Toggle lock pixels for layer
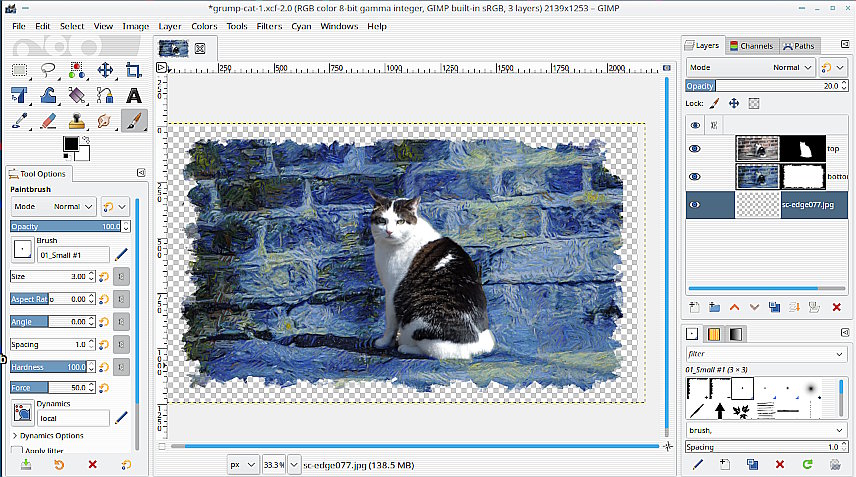This screenshot has width=856, height=477. (715, 103)
